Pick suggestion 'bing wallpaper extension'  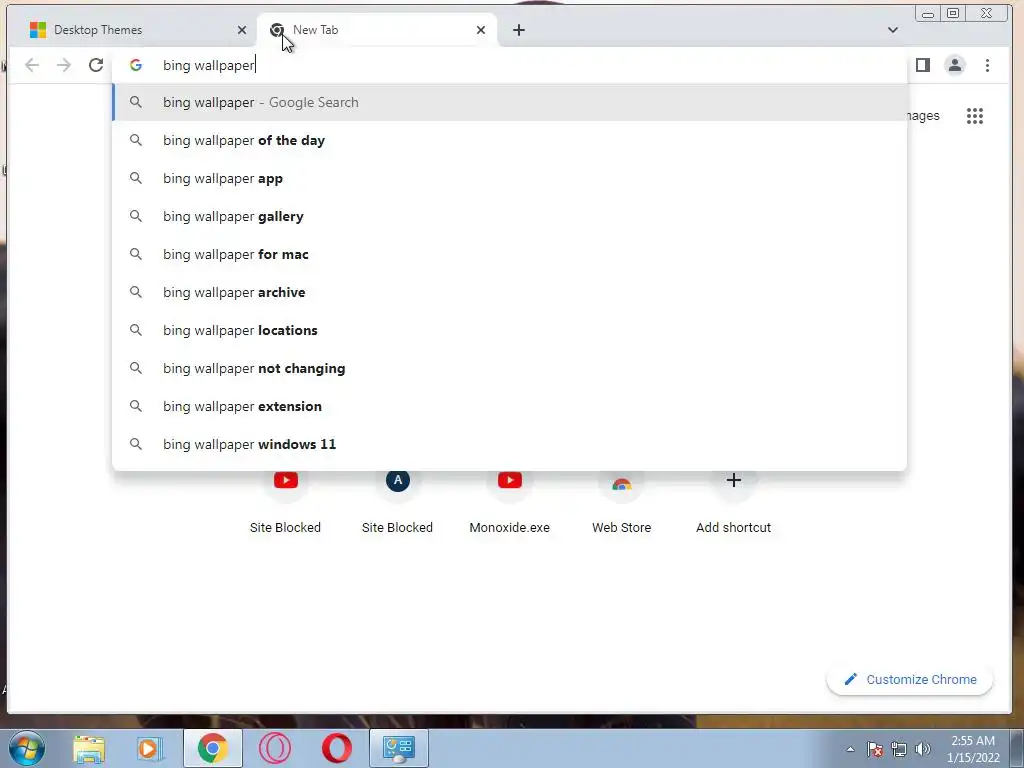(x=509, y=406)
